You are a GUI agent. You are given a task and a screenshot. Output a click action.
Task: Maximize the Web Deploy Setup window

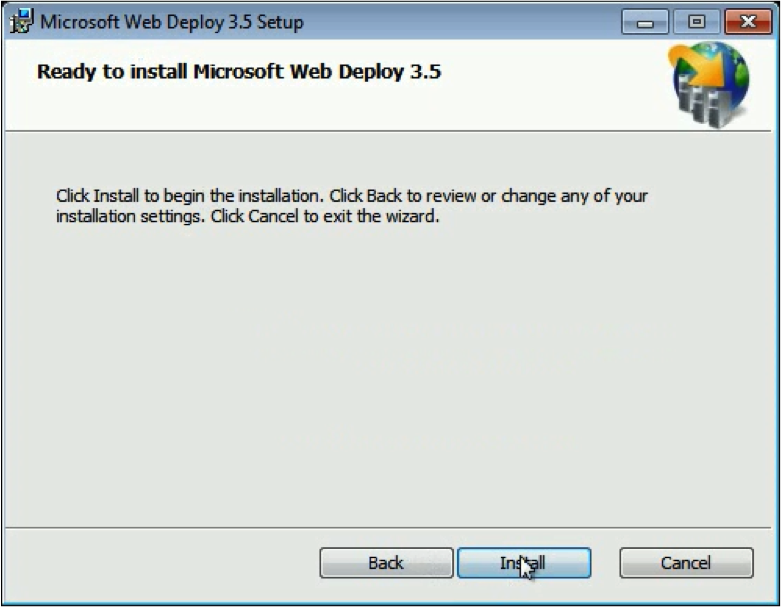696,22
